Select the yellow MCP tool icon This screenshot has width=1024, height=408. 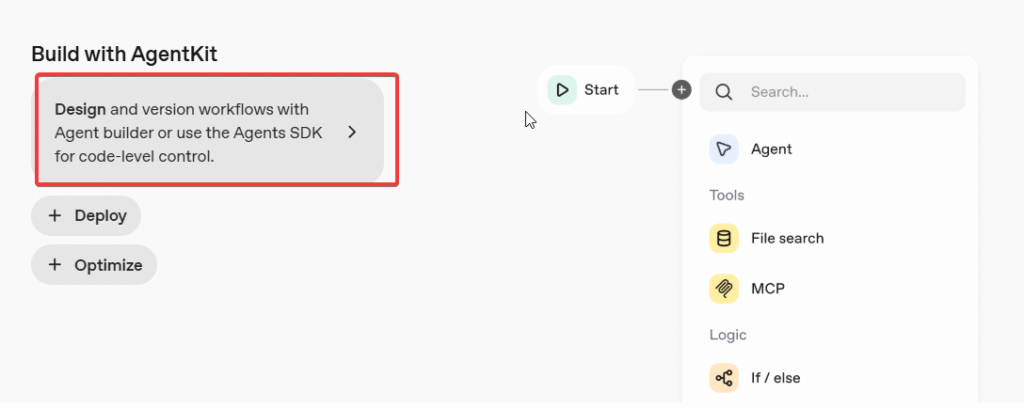click(x=723, y=289)
